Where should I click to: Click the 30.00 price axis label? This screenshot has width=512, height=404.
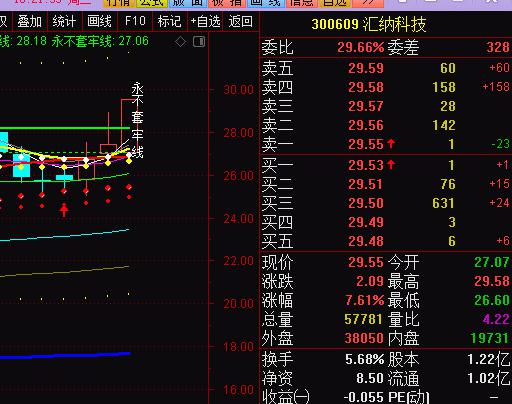coord(239,90)
